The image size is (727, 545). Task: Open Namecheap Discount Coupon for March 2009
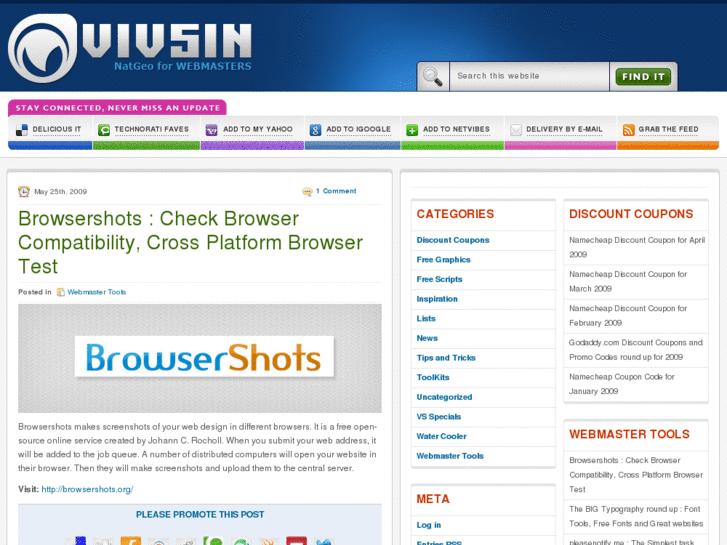coord(628,282)
